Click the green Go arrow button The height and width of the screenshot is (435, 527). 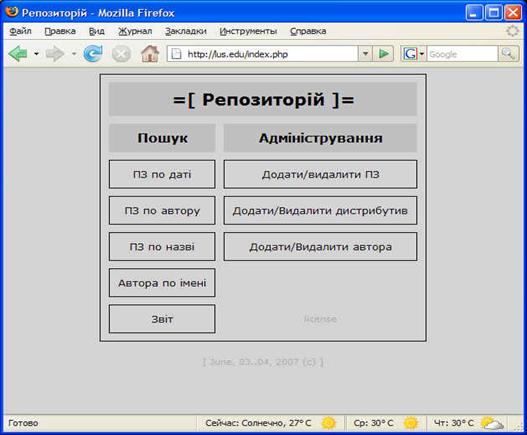[x=383, y=54]
